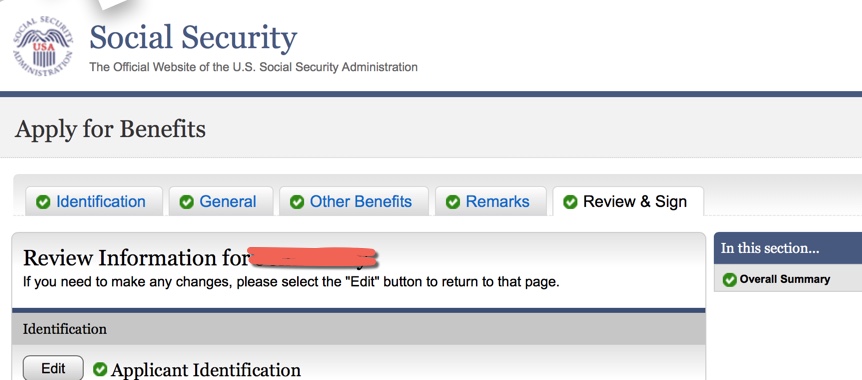
Task: Click the Applicant Identification heading text
Action: point(206,370)
